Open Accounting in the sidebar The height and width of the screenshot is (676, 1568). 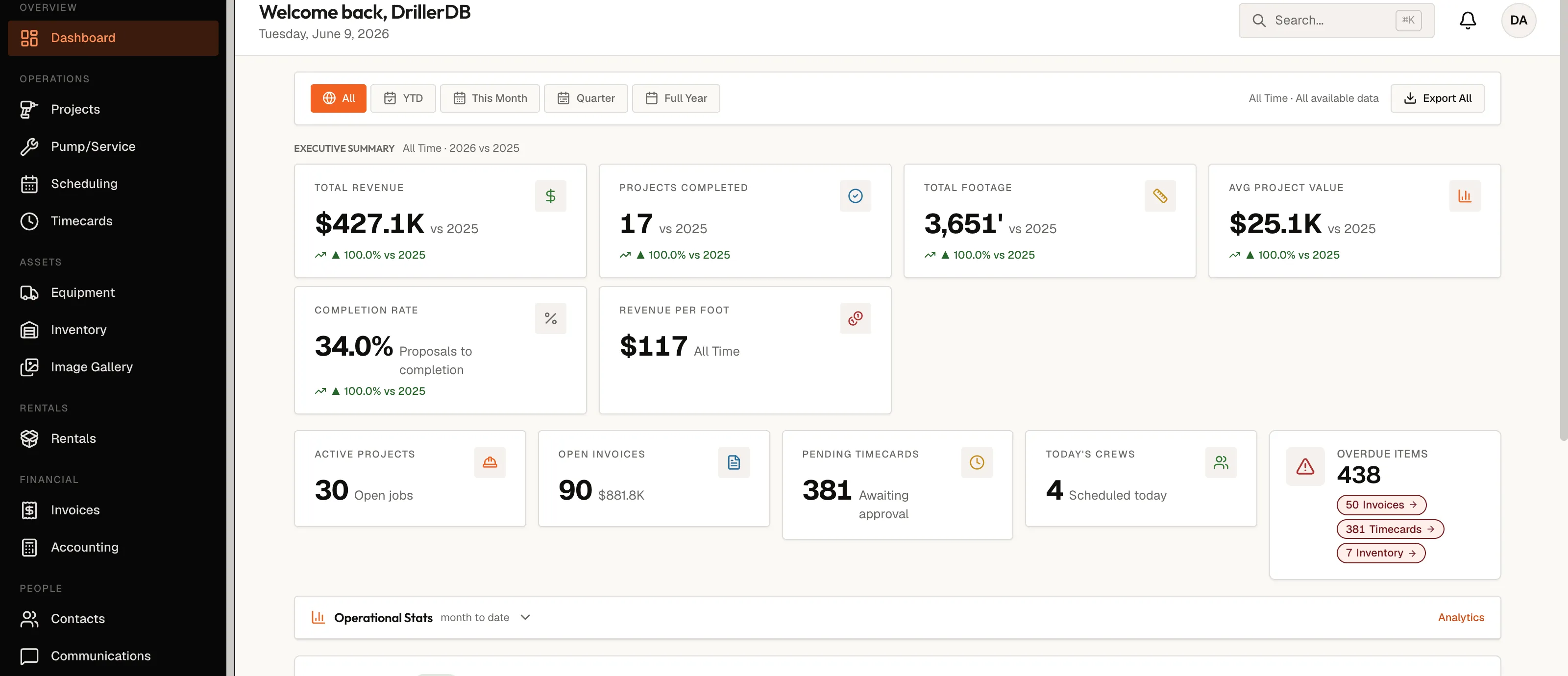(x=113, y=548)
